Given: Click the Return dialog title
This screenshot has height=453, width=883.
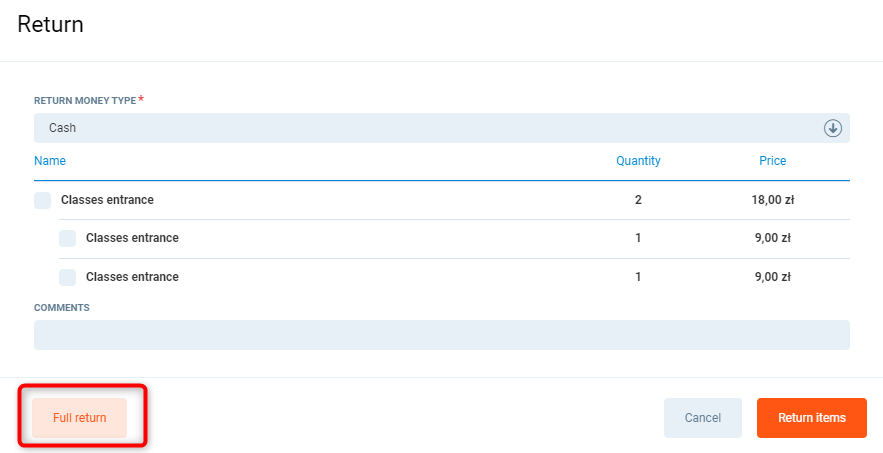Looking at the screenshot, I should (x=50, y=25).
